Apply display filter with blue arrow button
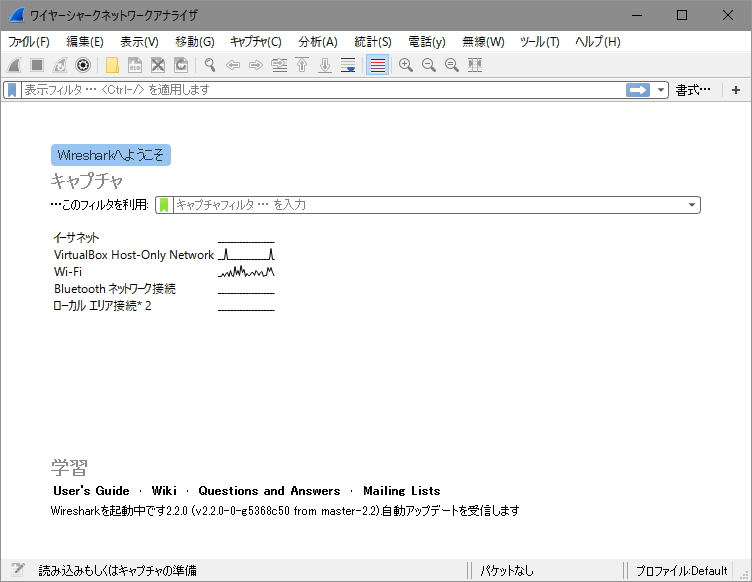This screenshot has width=752, height=582. 637,90
